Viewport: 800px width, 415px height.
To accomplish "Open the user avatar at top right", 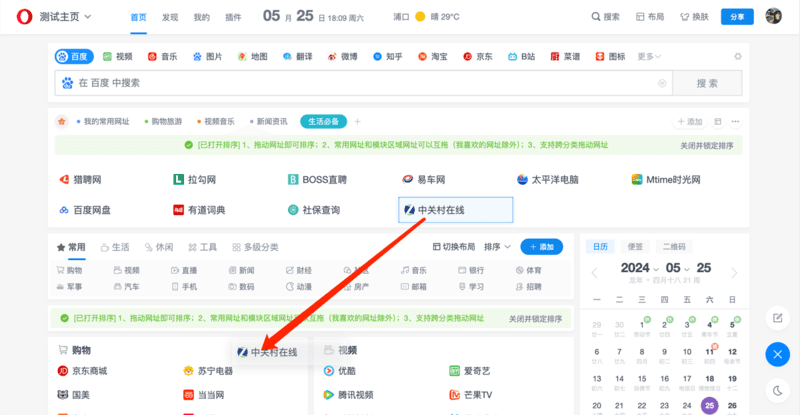I will click(x=773, y=17).
